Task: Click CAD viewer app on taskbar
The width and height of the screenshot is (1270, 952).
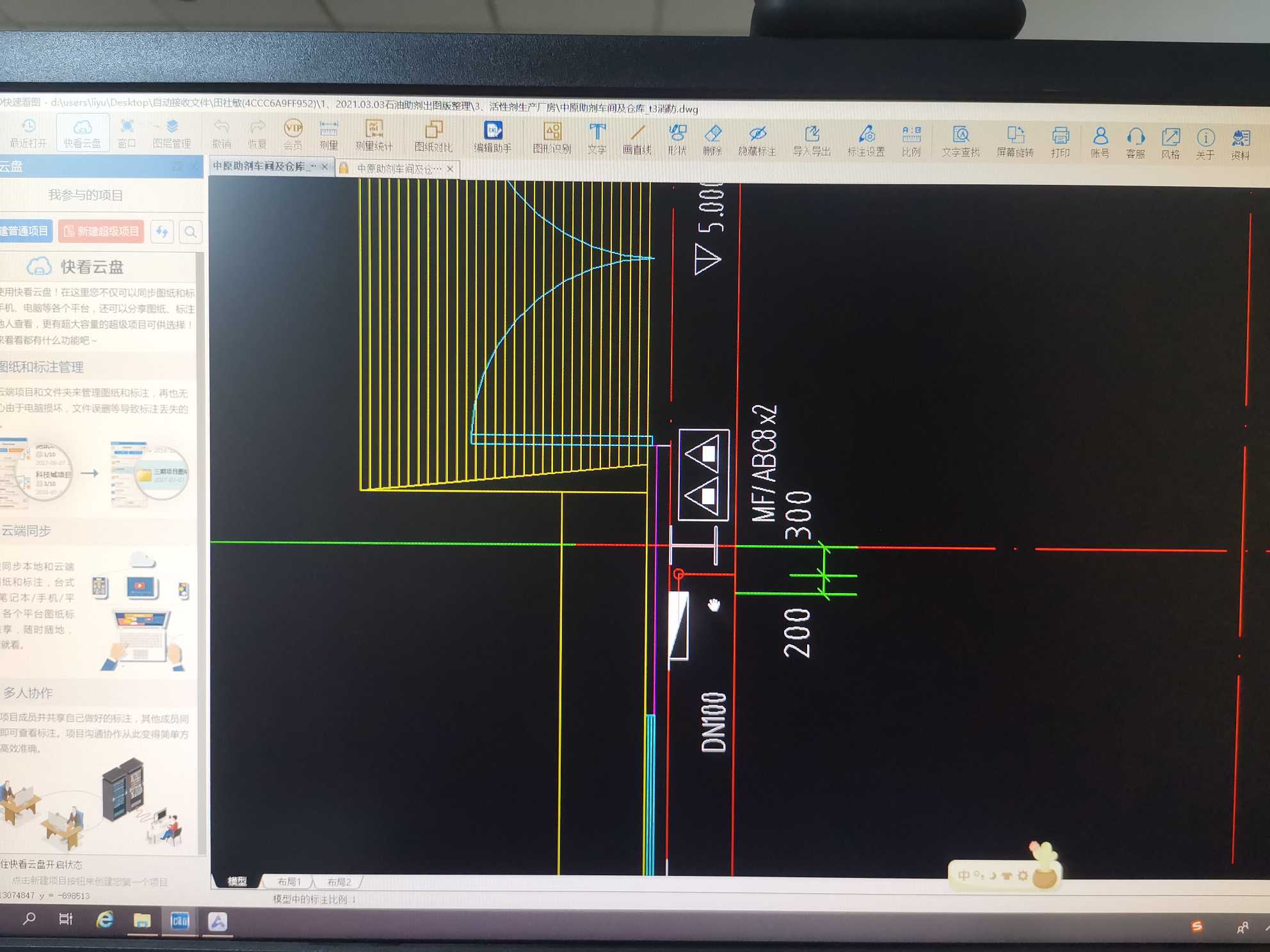Action: coord(180,921)
